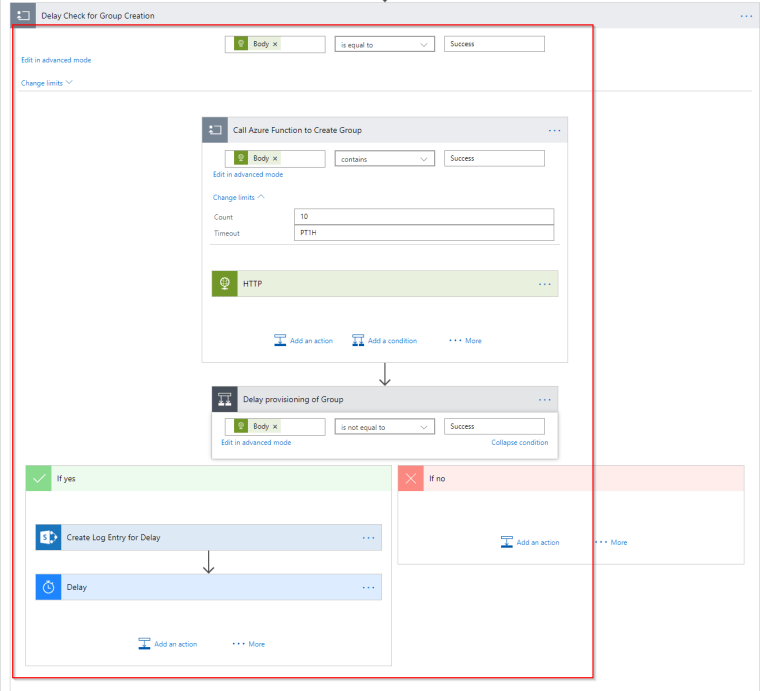Click the Delay provisioning of Group condition icon
760x691 pixels.
pos(225,399)
